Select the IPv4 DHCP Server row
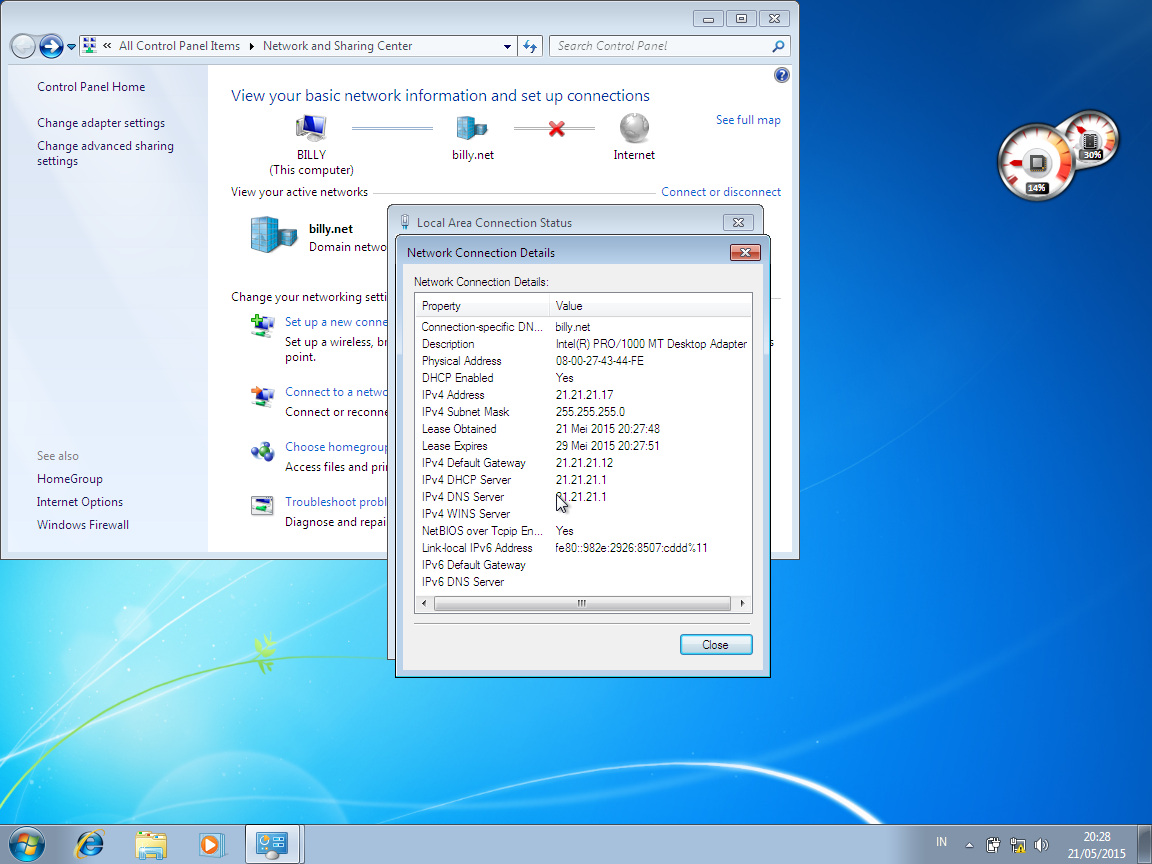1152x864 pixels. (583, 480)
